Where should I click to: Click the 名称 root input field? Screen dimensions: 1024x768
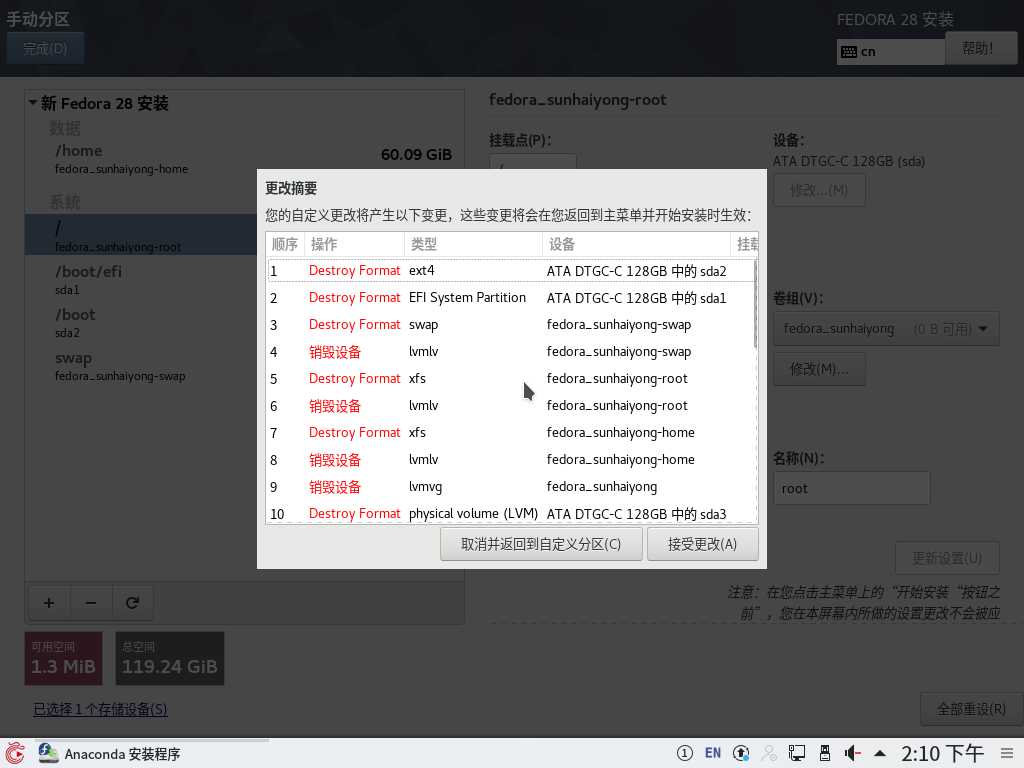click(x=852, y=488)
